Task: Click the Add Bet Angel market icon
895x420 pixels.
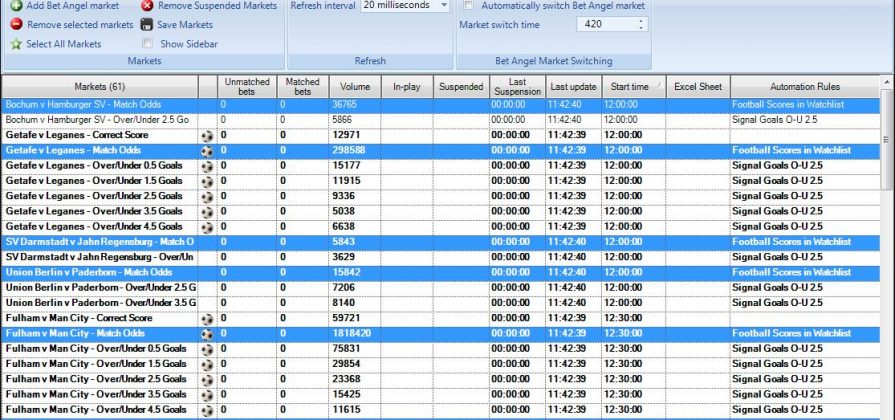Action: 16,6
